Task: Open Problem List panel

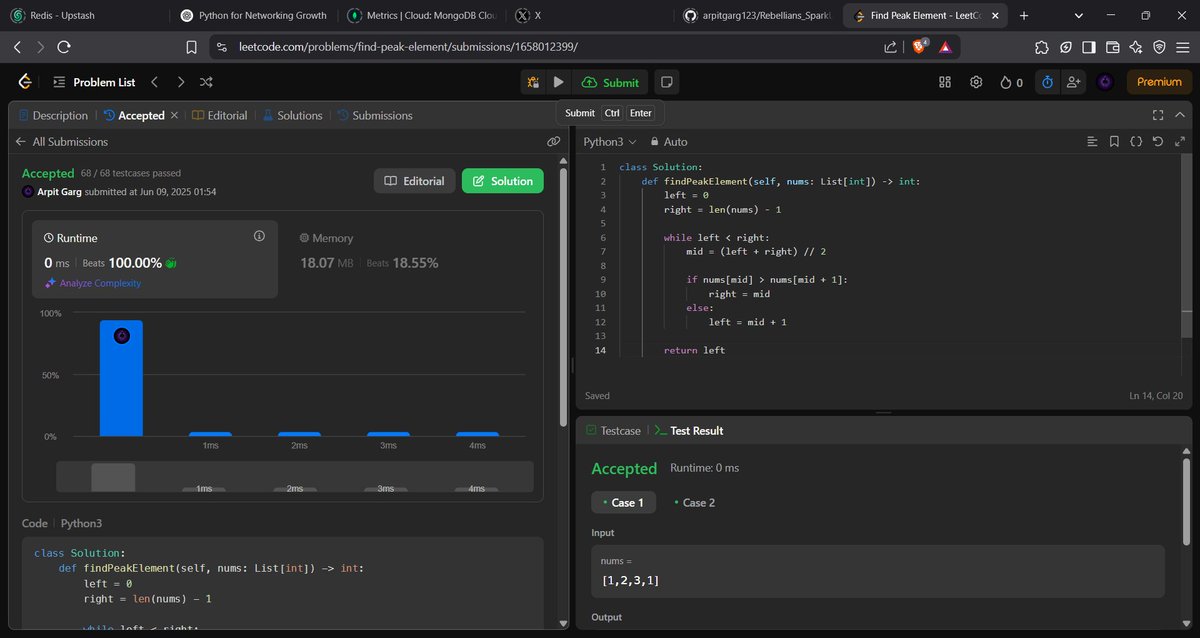Action: pyautogui.click(x=93, y=82)
